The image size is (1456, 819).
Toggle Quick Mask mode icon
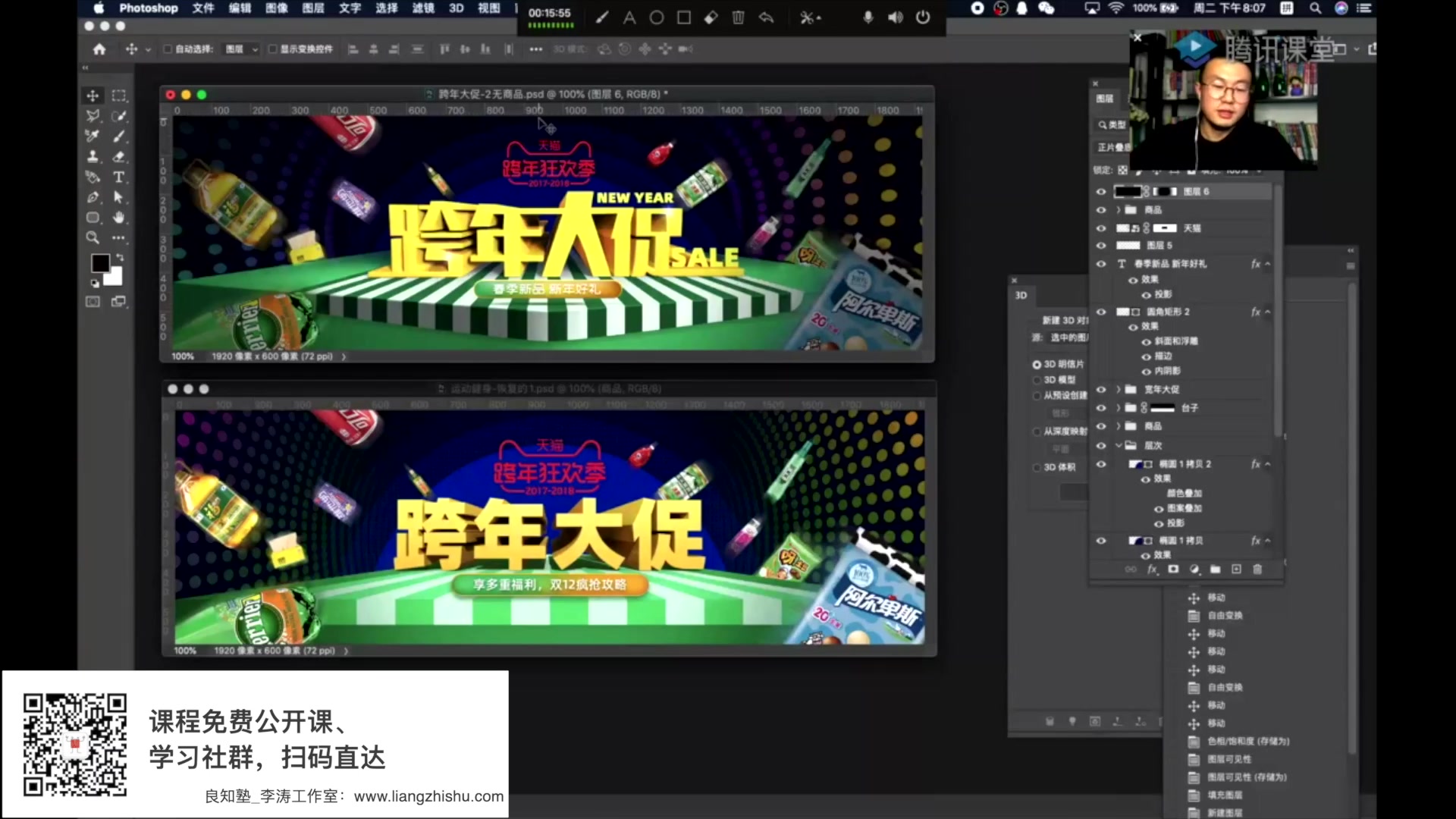point(93,302)
